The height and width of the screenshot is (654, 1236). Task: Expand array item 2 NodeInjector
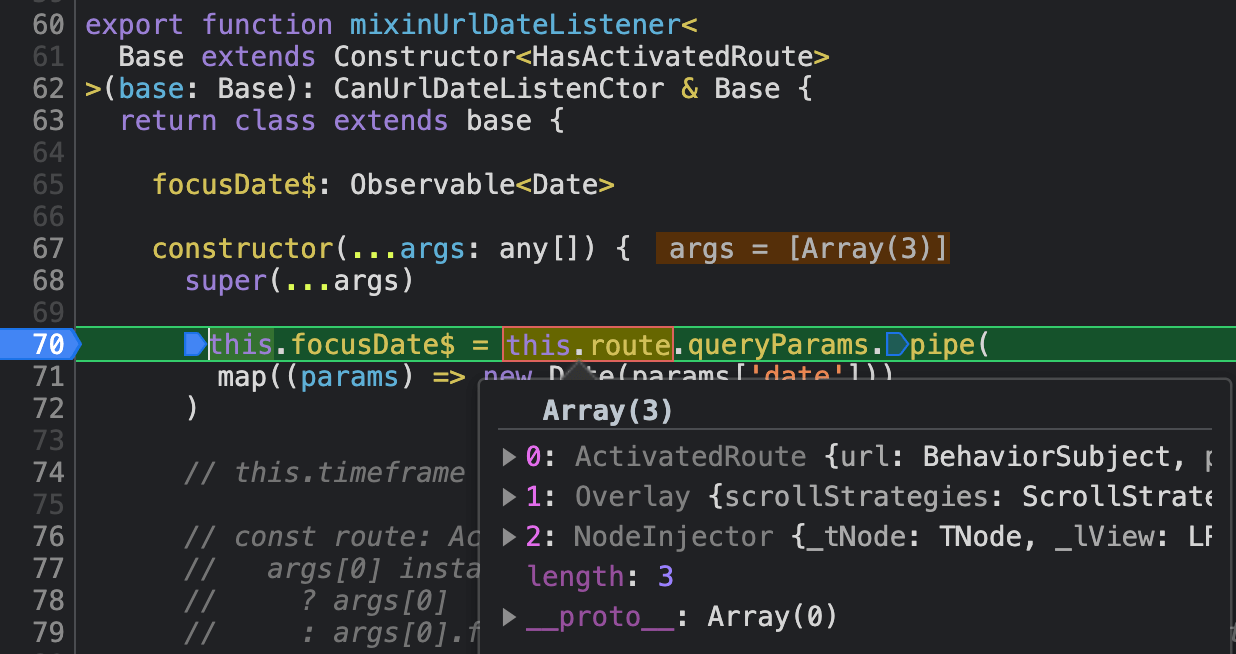(509, 536)
